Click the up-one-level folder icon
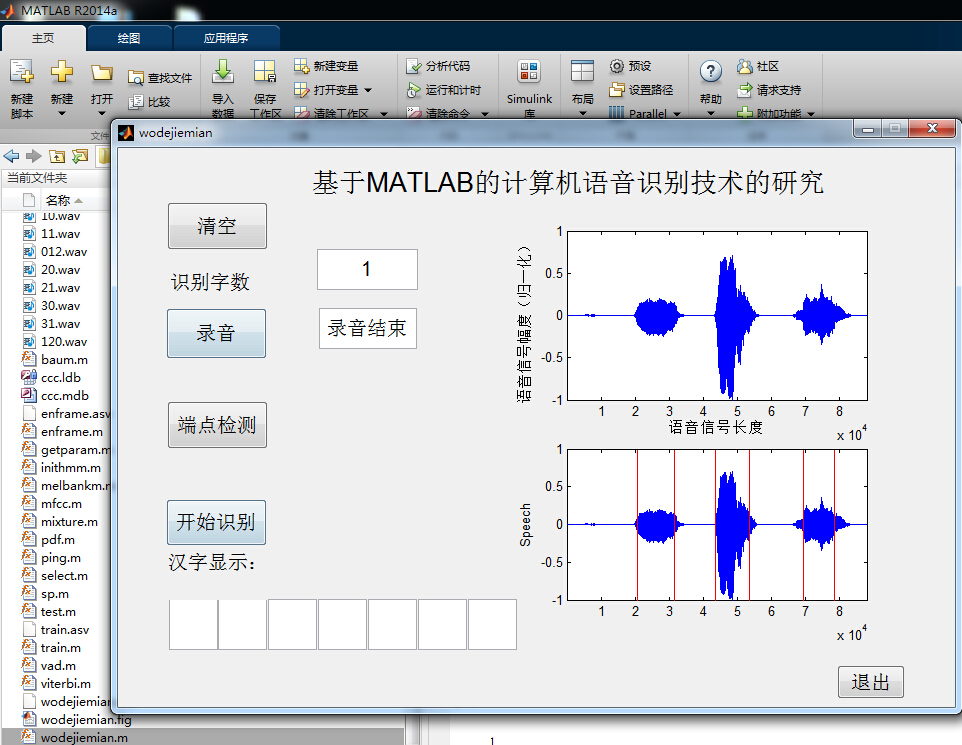Image resolution: width=962 pixels, height=745 pixels. point(57,156)
